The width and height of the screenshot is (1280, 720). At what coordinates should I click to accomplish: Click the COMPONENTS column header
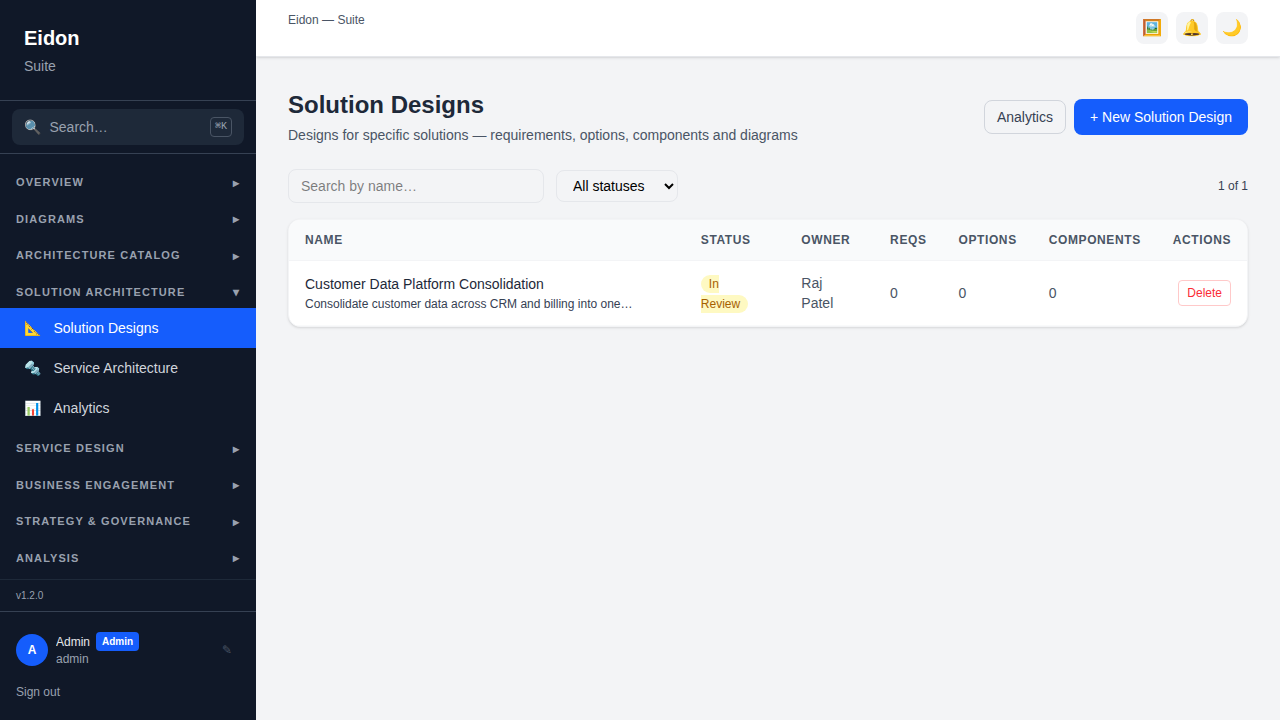click(1094, 240)
